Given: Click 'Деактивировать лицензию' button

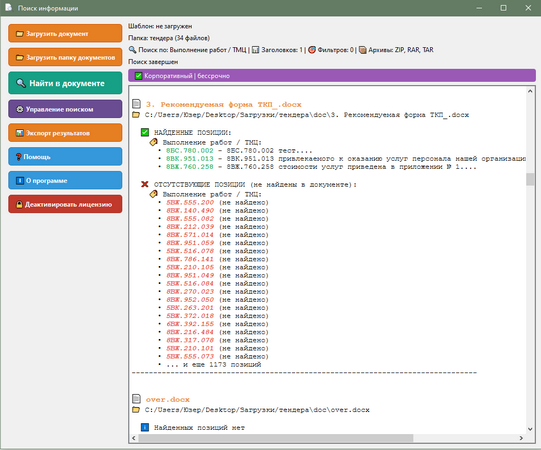Looking at the screenshot, I should pos(65,204).
